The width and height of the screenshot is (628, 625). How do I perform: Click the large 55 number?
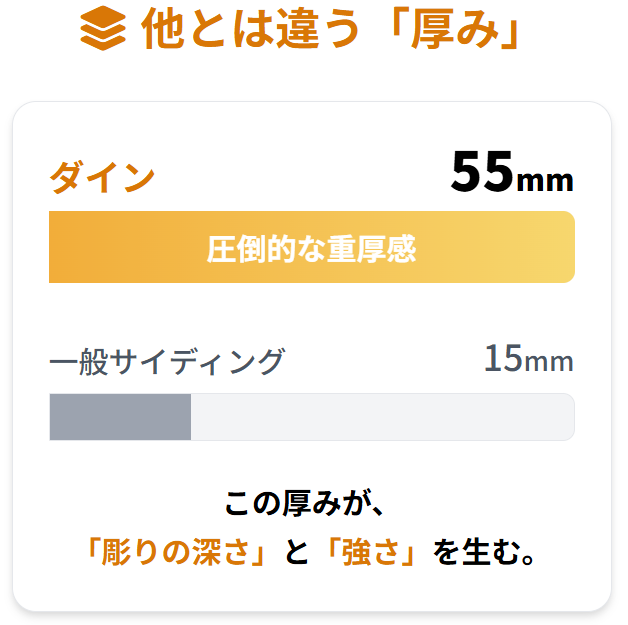(482, 173)
